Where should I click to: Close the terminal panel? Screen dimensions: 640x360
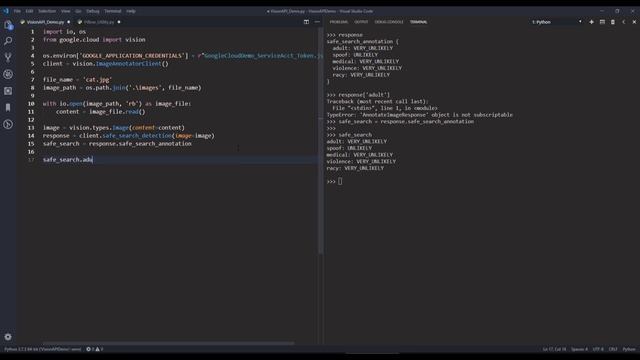(634, 22)
